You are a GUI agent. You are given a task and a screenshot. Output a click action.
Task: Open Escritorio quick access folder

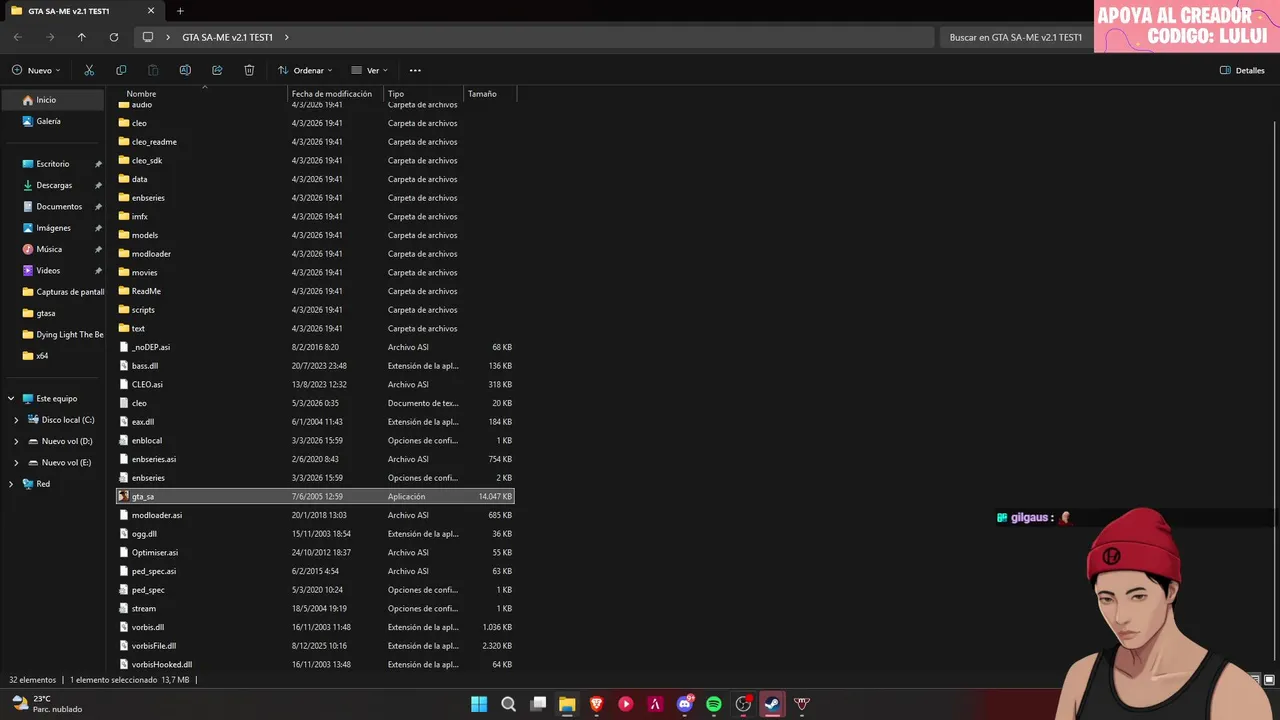[x=52, y=164]
